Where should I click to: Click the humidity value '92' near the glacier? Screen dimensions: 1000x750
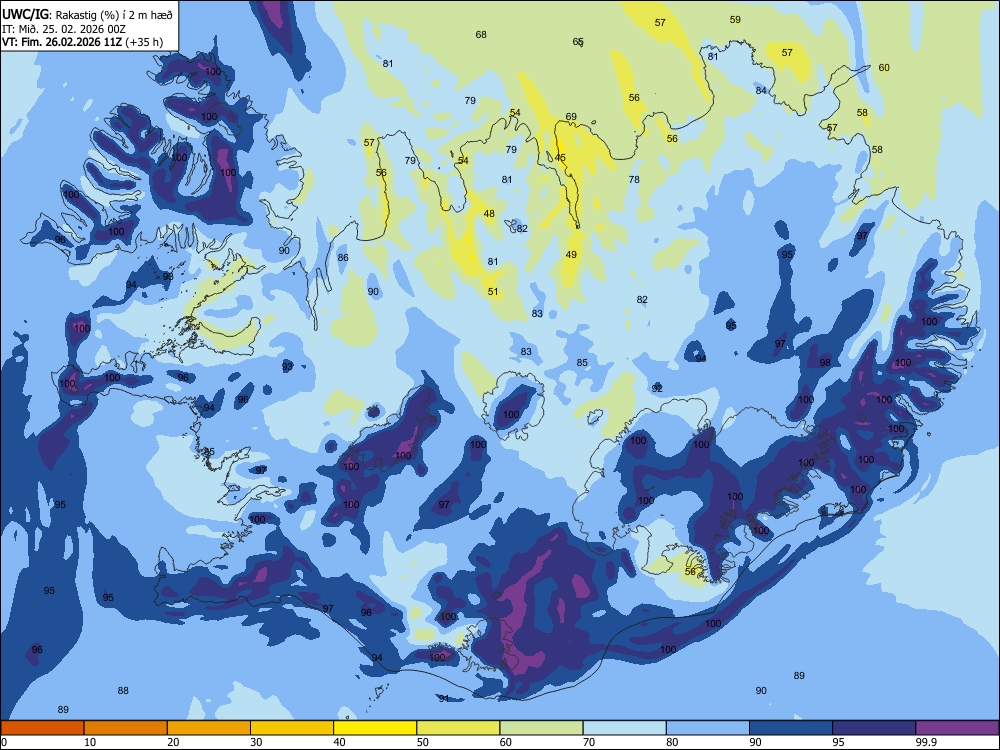click(x=657, y=388)
